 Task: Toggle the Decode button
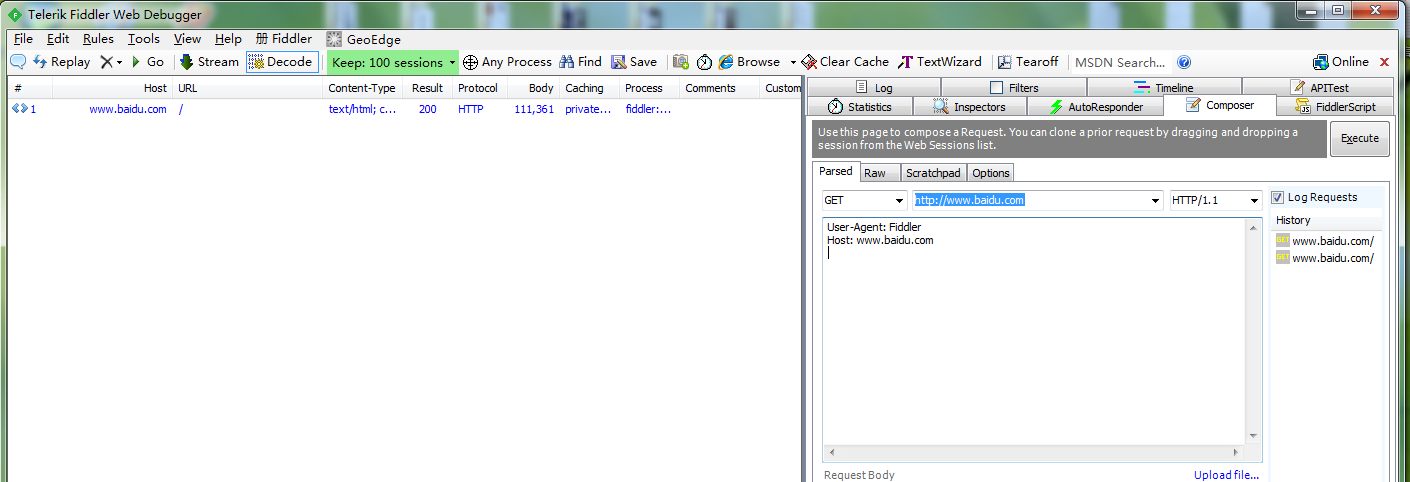[282, 62]
